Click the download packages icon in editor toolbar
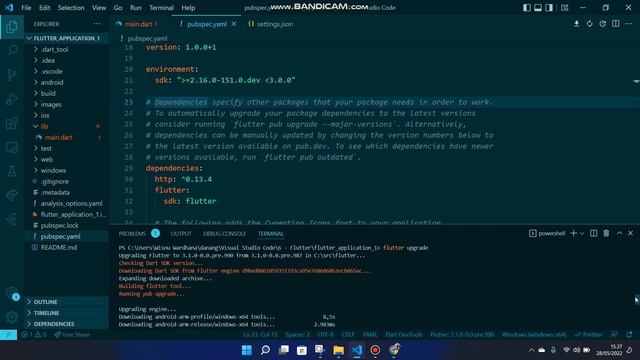Viewport: 640px width, 360px height. click(x=576, y=24)
